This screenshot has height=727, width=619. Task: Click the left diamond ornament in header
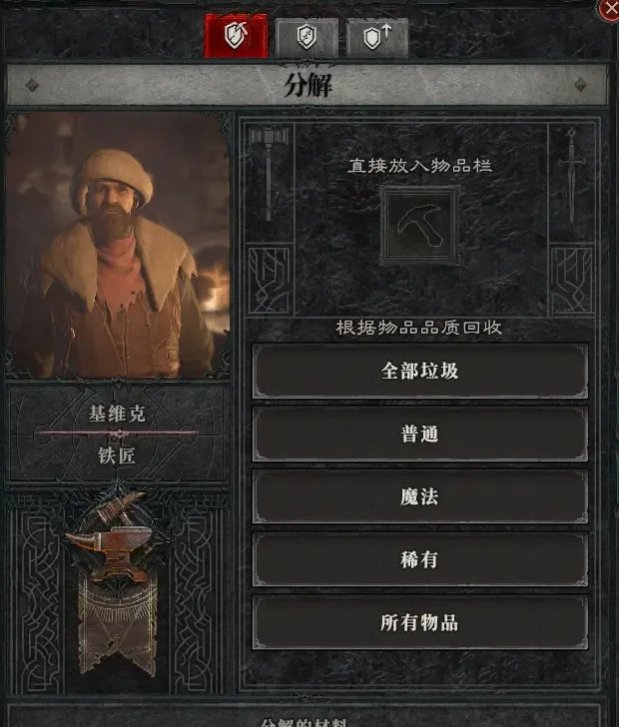point(32,85)
